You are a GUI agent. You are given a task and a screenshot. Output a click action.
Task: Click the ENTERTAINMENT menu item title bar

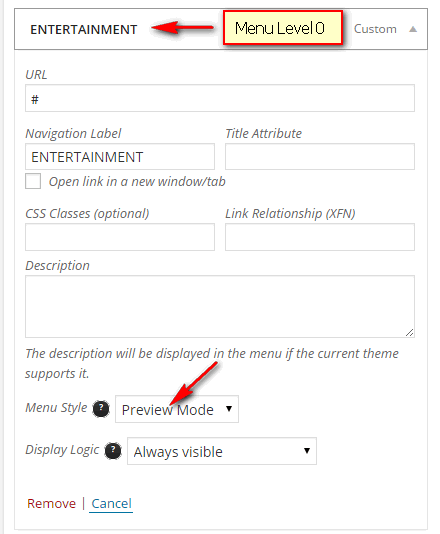(x=221, y=29)
